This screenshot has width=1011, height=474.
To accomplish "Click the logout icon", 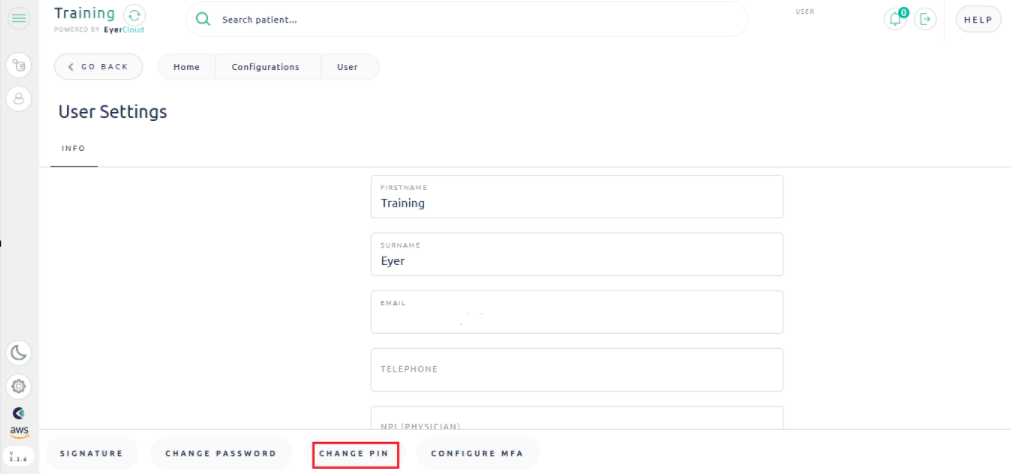I will pos(925,19).
